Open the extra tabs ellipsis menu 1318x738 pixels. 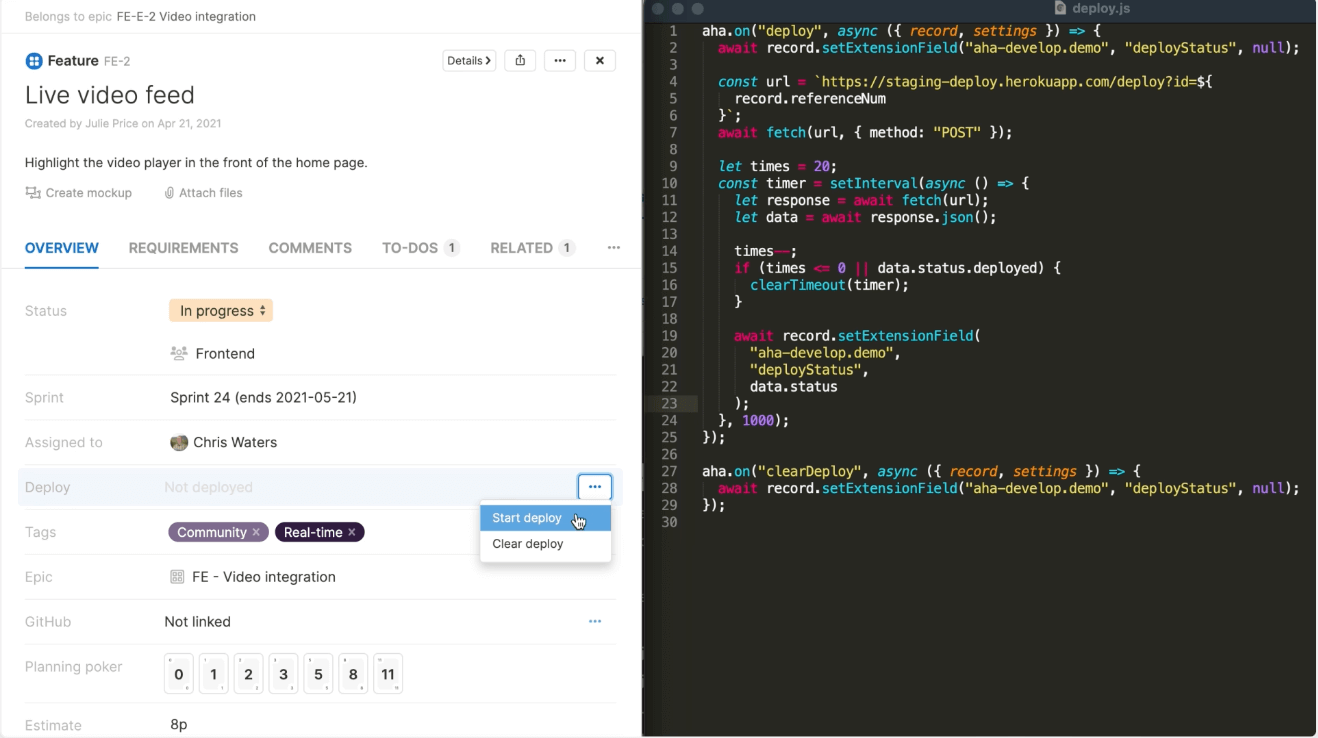point(614,248)
